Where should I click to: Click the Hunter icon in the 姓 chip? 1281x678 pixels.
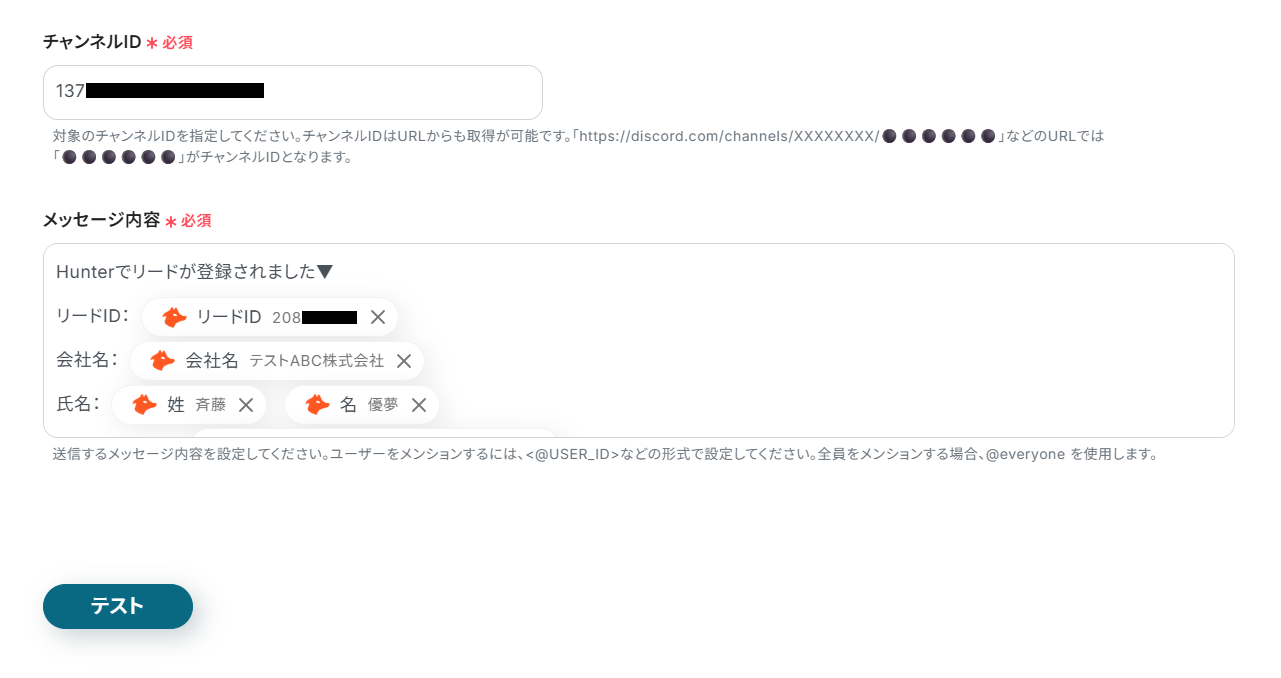click(x=145, y=405)
